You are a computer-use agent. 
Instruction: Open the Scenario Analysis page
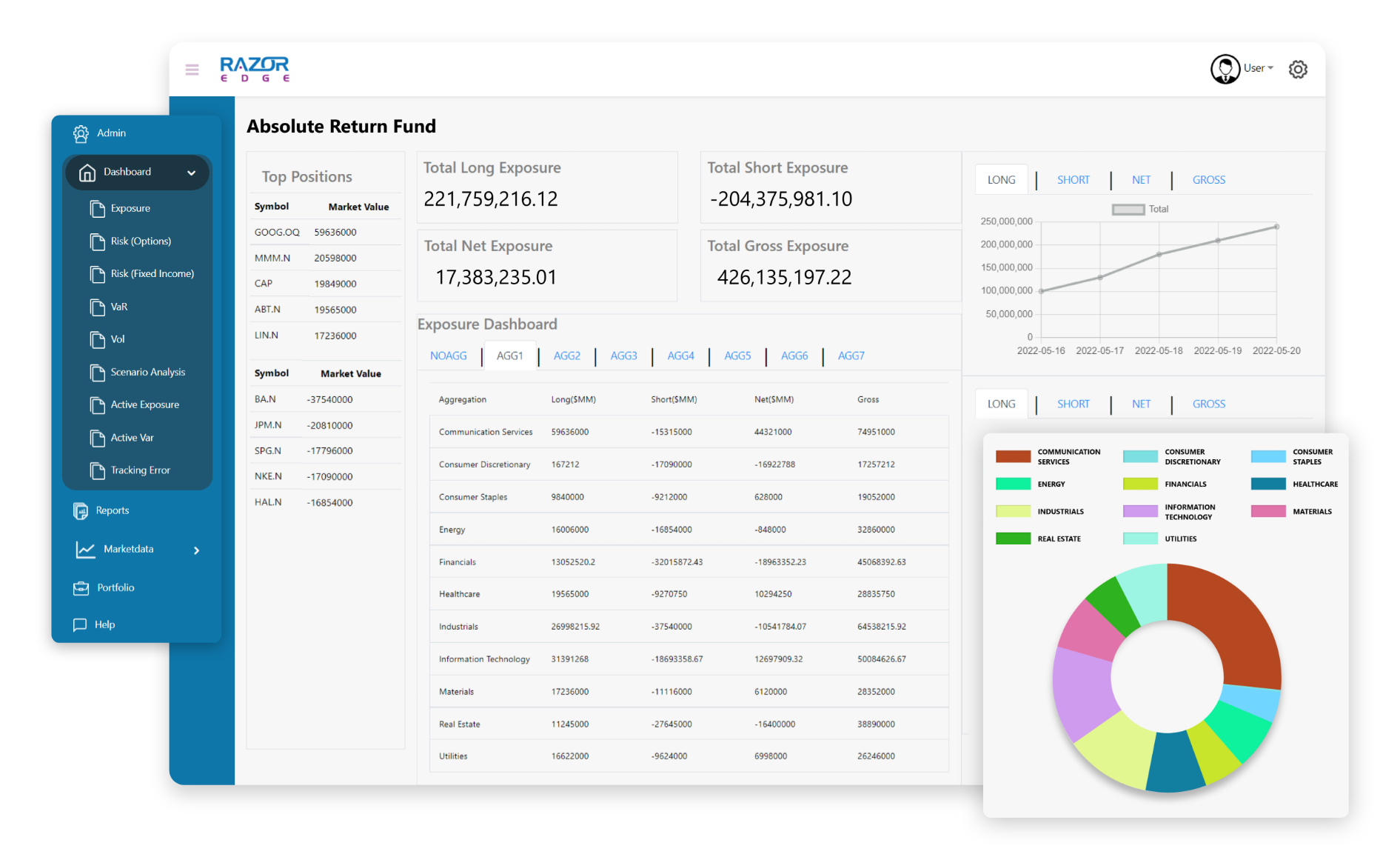147,373
